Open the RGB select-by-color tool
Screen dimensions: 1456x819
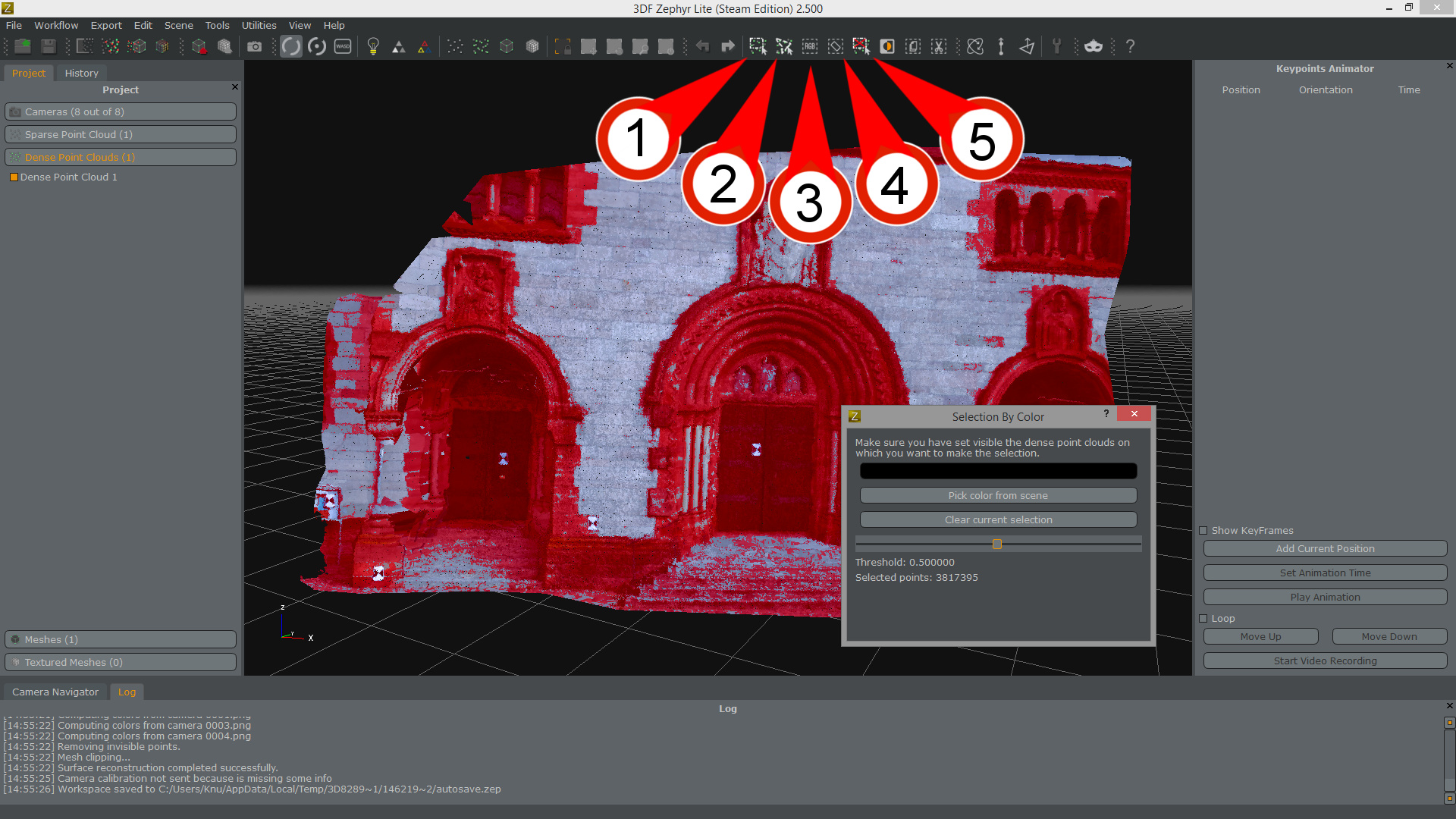coord(810,46)
